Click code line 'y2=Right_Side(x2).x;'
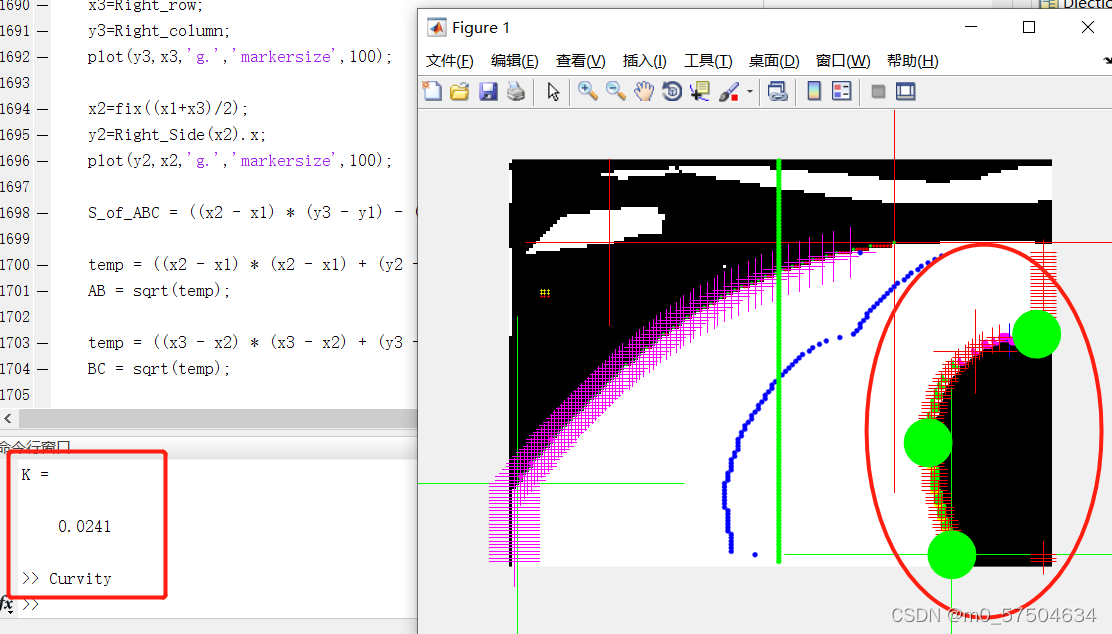This screenshot has height=634, width=1112. [177, 135]
